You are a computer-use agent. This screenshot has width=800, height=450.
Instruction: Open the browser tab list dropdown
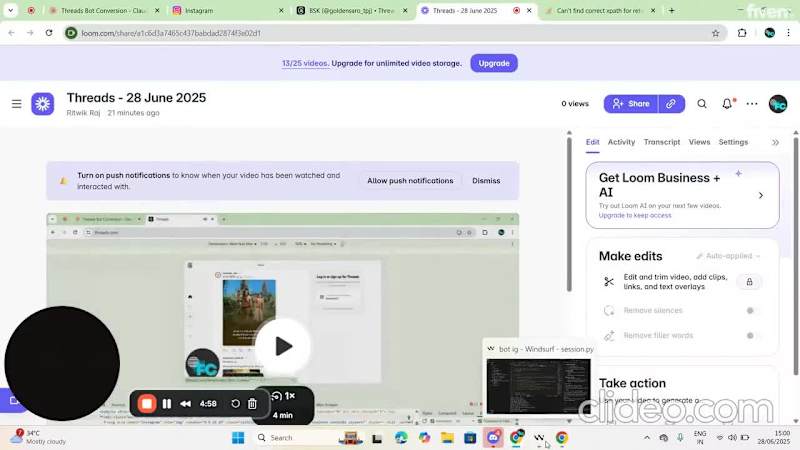pyautogui.click(x=10, y=10)
